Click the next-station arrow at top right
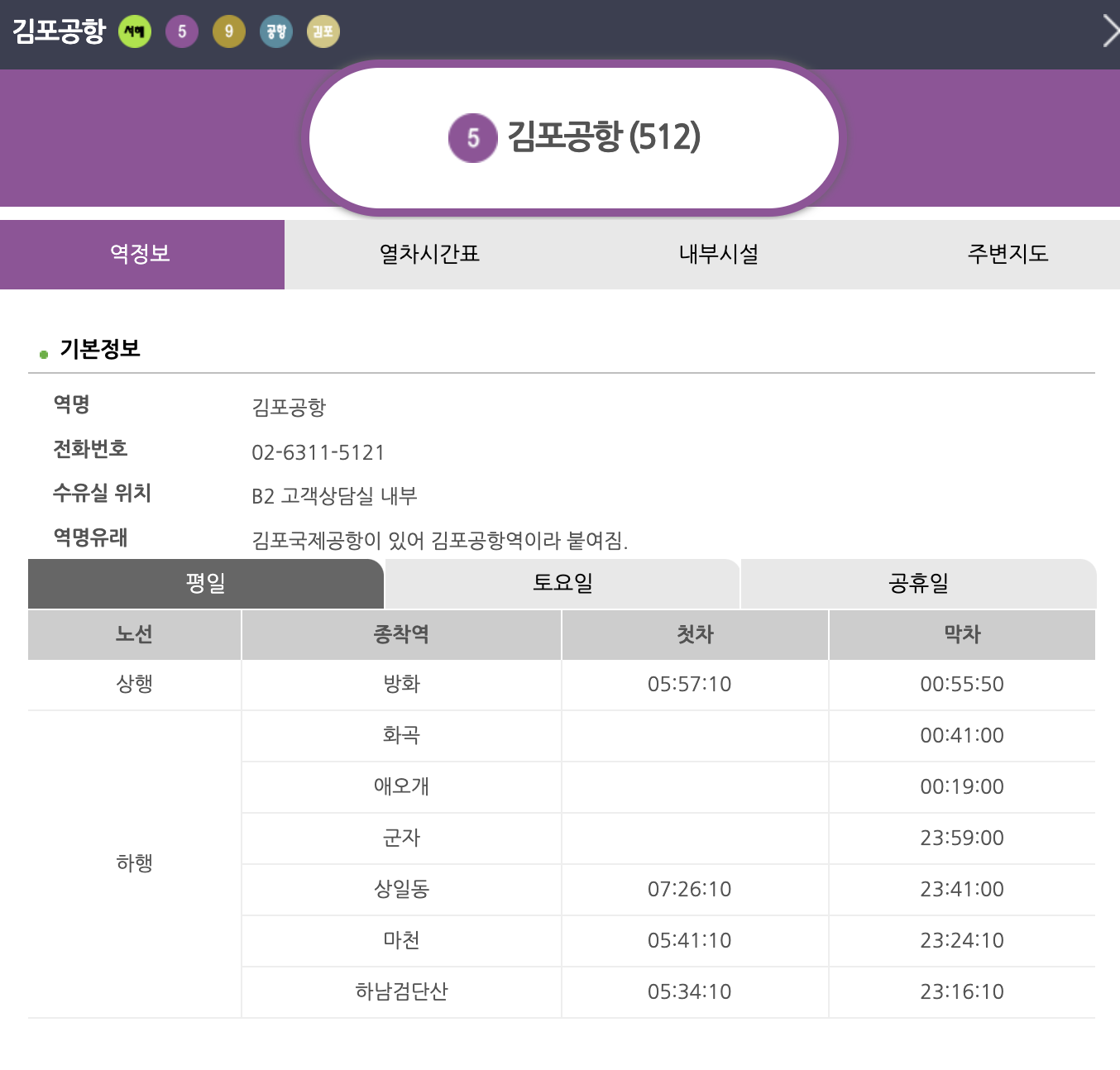1120x1070 pixels. click(1111, 31)
